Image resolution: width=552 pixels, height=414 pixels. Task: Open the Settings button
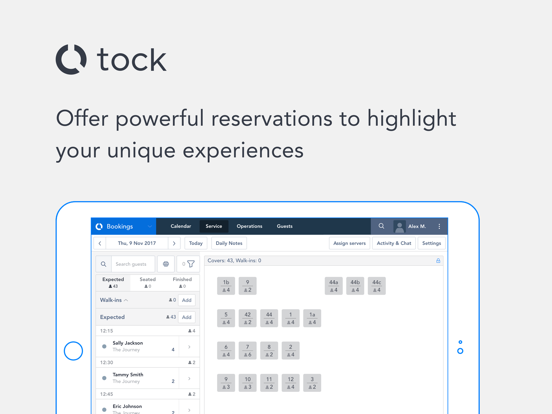[432, 243]
